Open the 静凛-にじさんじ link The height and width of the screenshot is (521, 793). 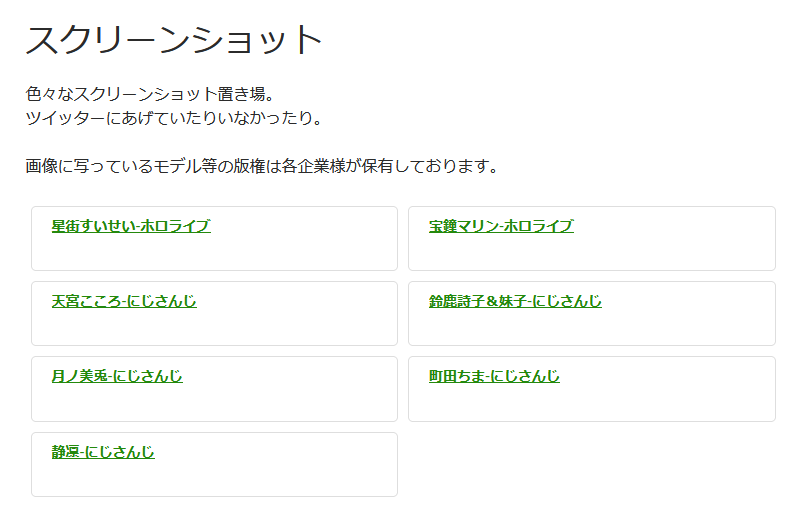pos(103,452)
